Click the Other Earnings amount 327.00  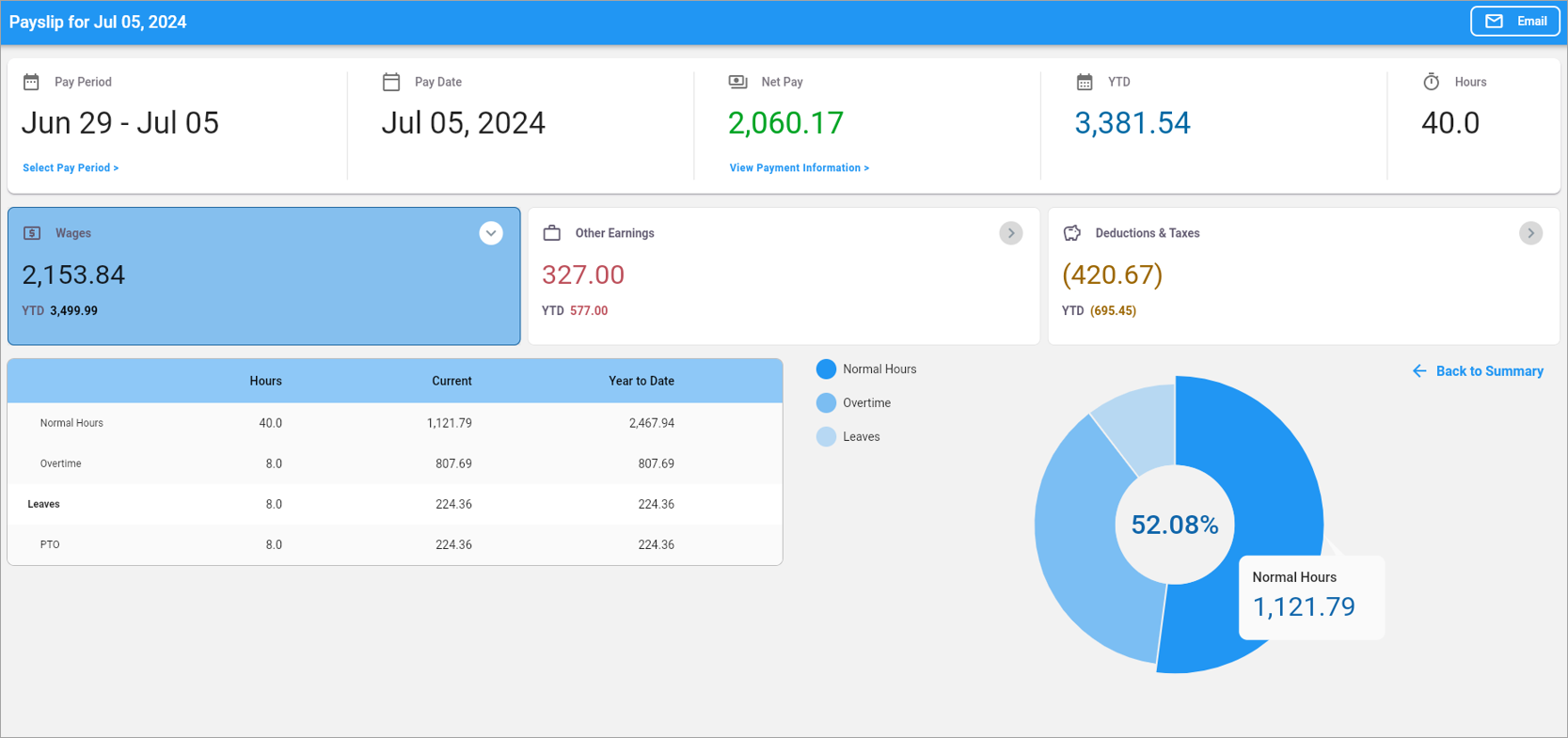tap(583, 275)
